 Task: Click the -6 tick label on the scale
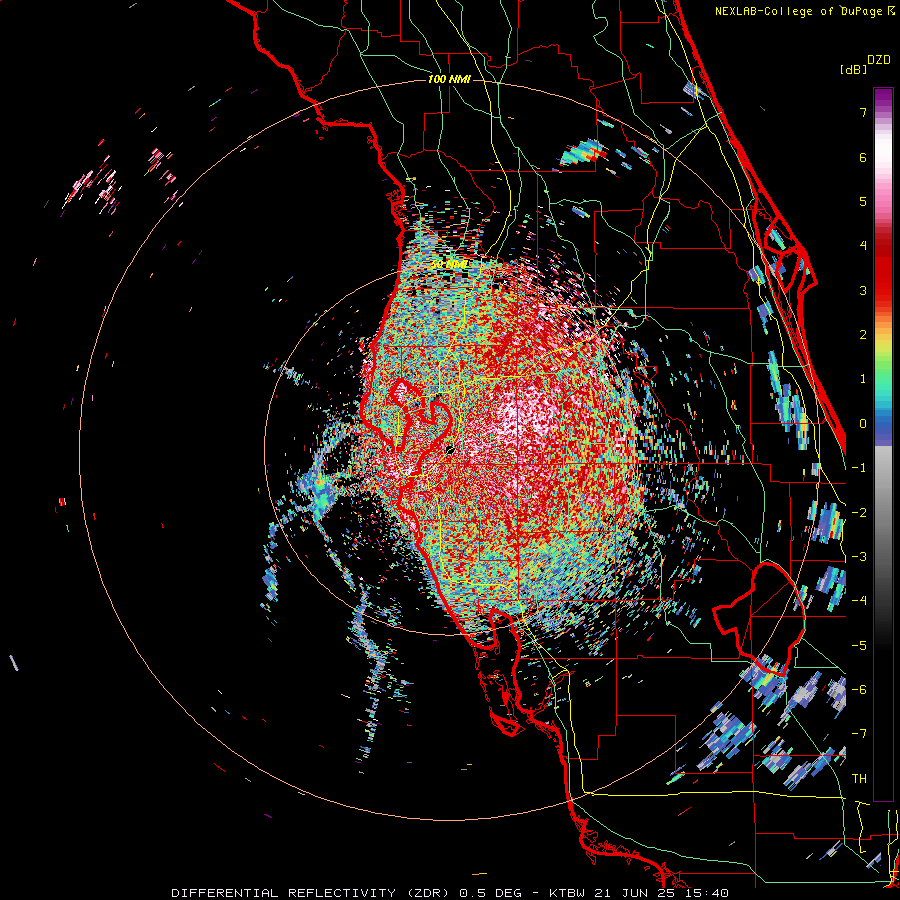pyautogui.click(x=859, y=690)
